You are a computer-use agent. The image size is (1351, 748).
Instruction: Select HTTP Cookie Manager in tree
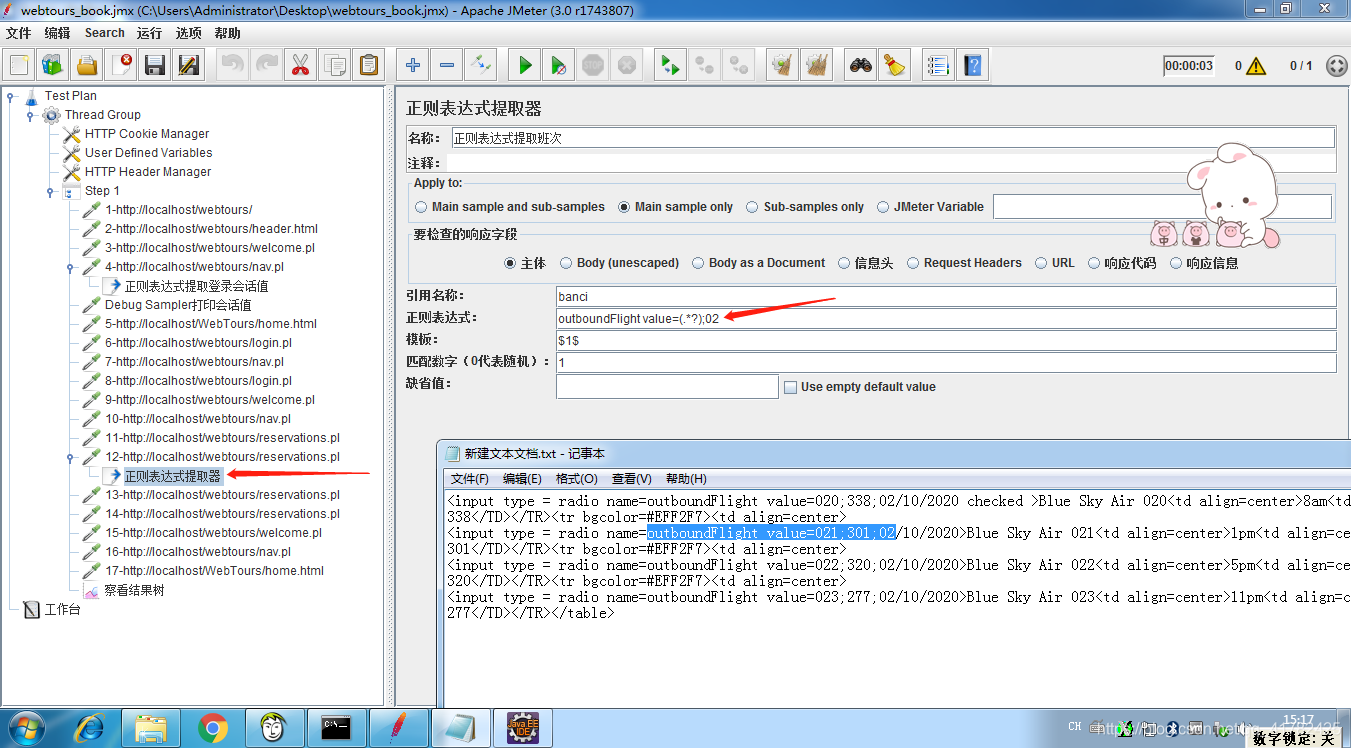147,134
